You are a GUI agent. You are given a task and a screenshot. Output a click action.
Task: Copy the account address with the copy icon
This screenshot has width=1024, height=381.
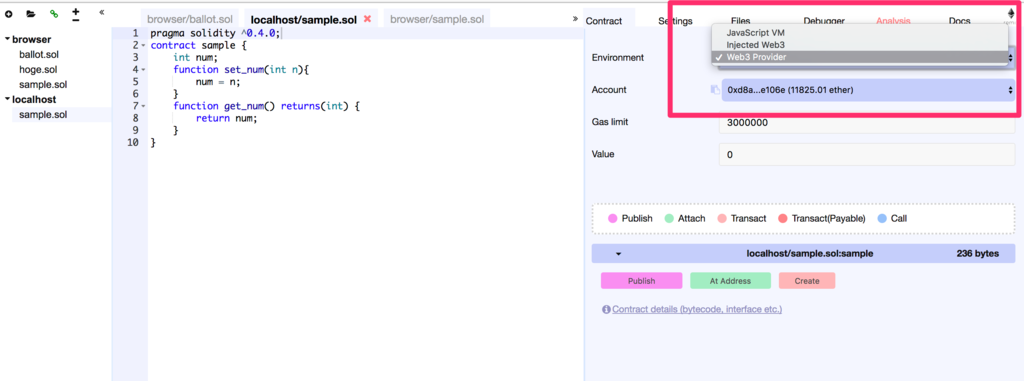714,90
